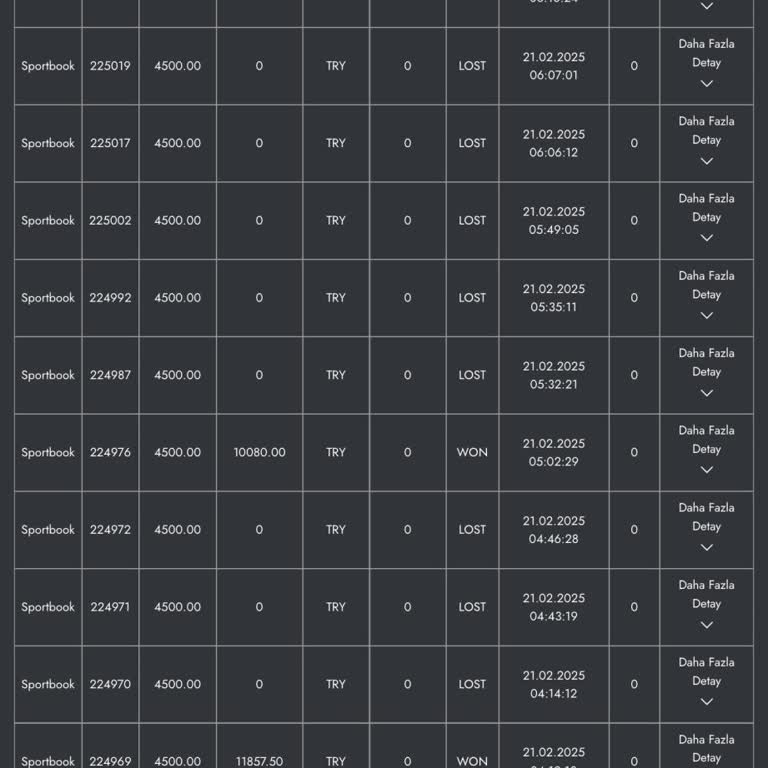The width and height of the screenshot is (768, 768).
Task: Open the details arrow for bet 224970
Action: click(x=706, y=702)
